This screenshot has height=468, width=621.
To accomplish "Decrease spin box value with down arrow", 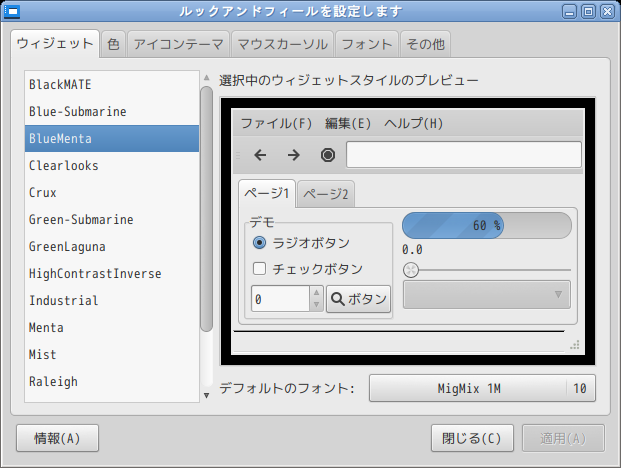I will pos(316,305).
